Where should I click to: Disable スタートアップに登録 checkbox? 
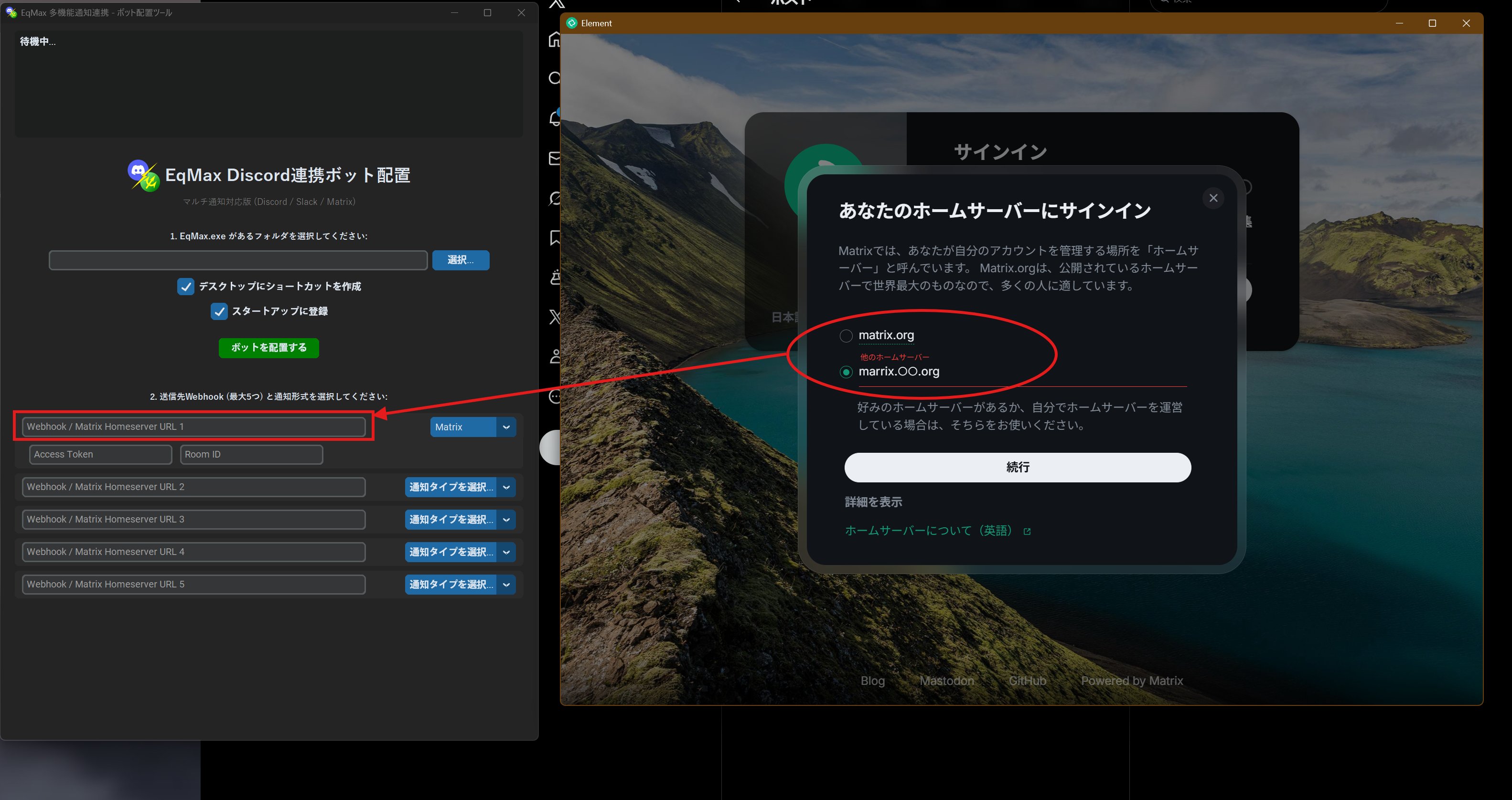tap(220, 311)
